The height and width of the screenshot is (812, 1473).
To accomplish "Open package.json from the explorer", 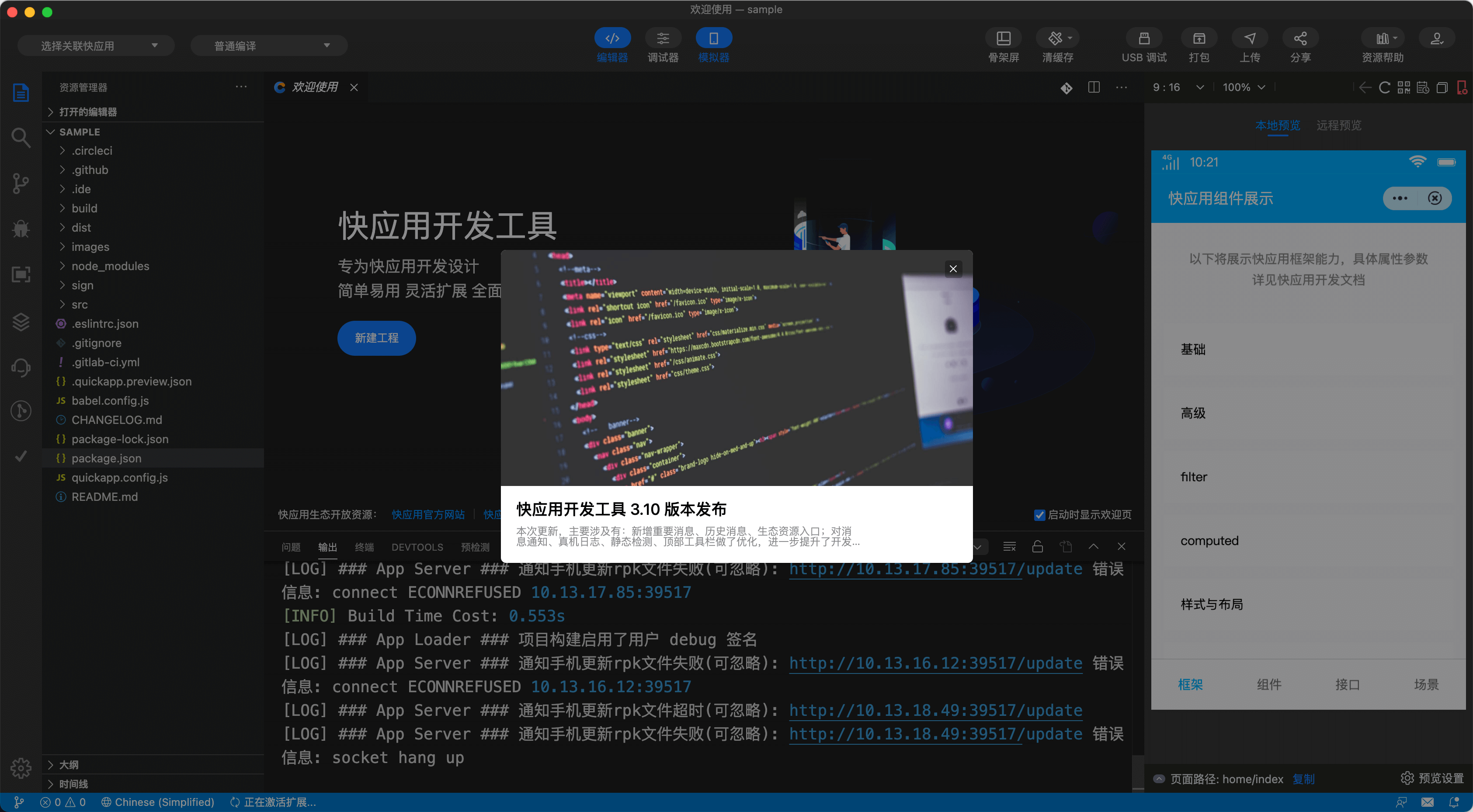I will (x=106, y=458).
